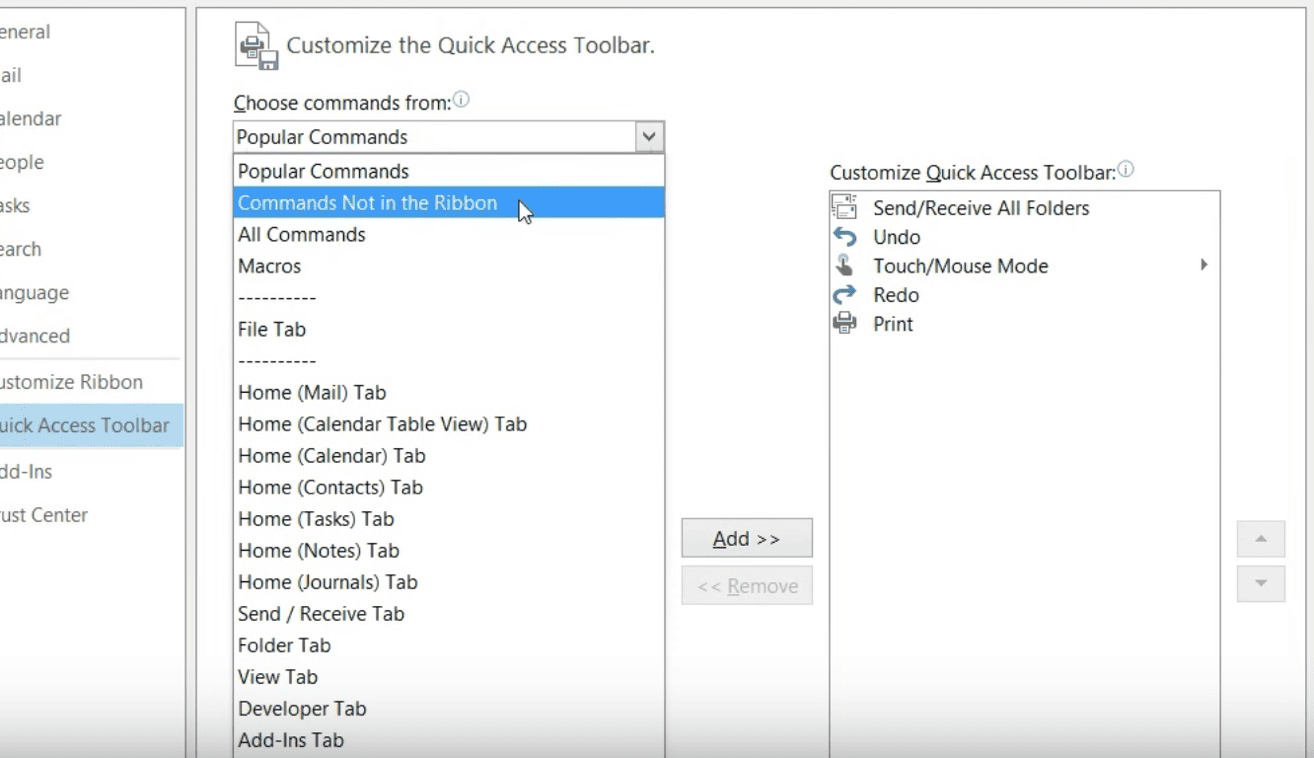Click the Redo arrow icon

coord(845,295)
